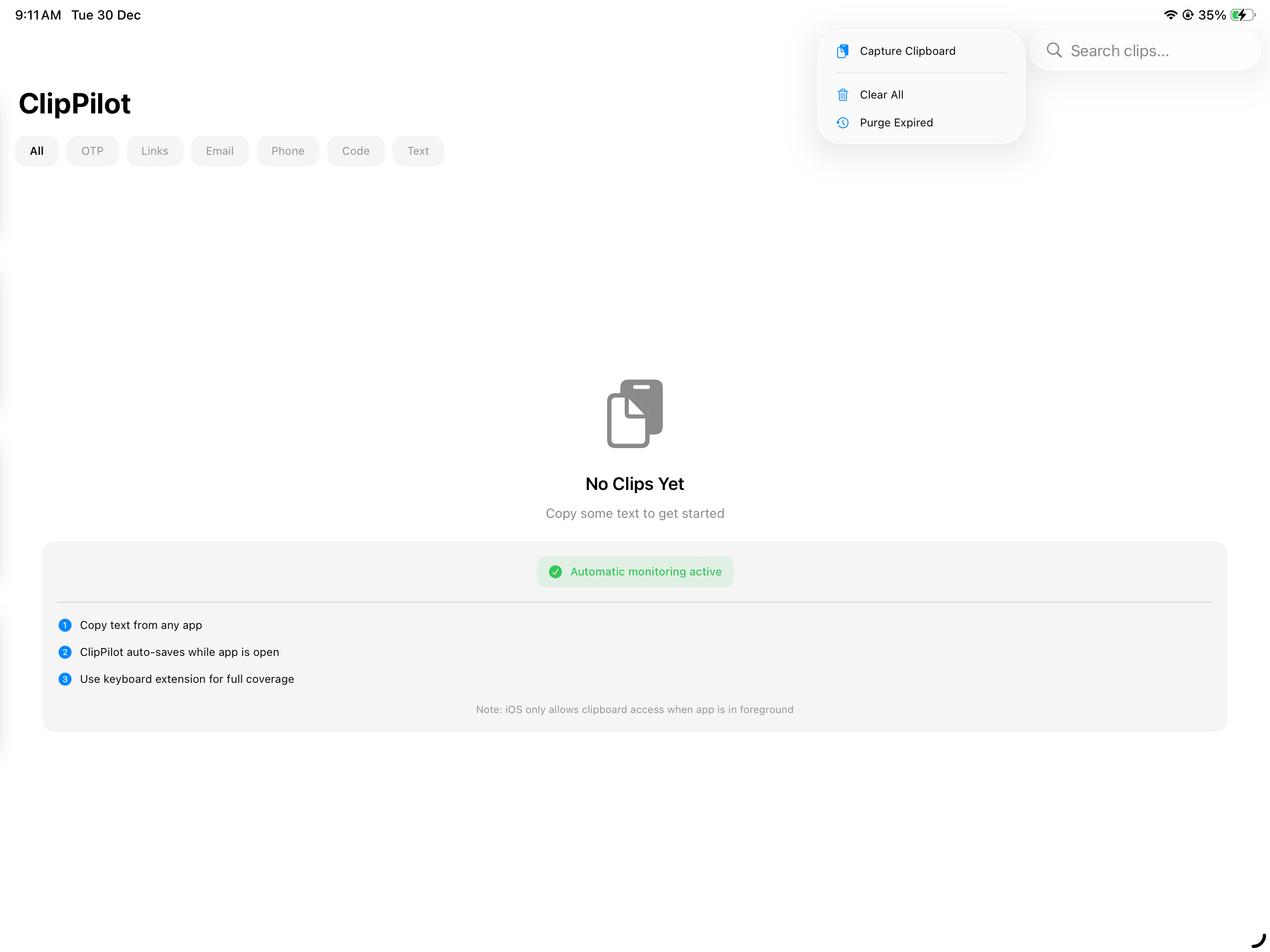The height and width of the screenshot is (952, 1270).
Task: Click the number 3 step badge
Action: (65, 679)
